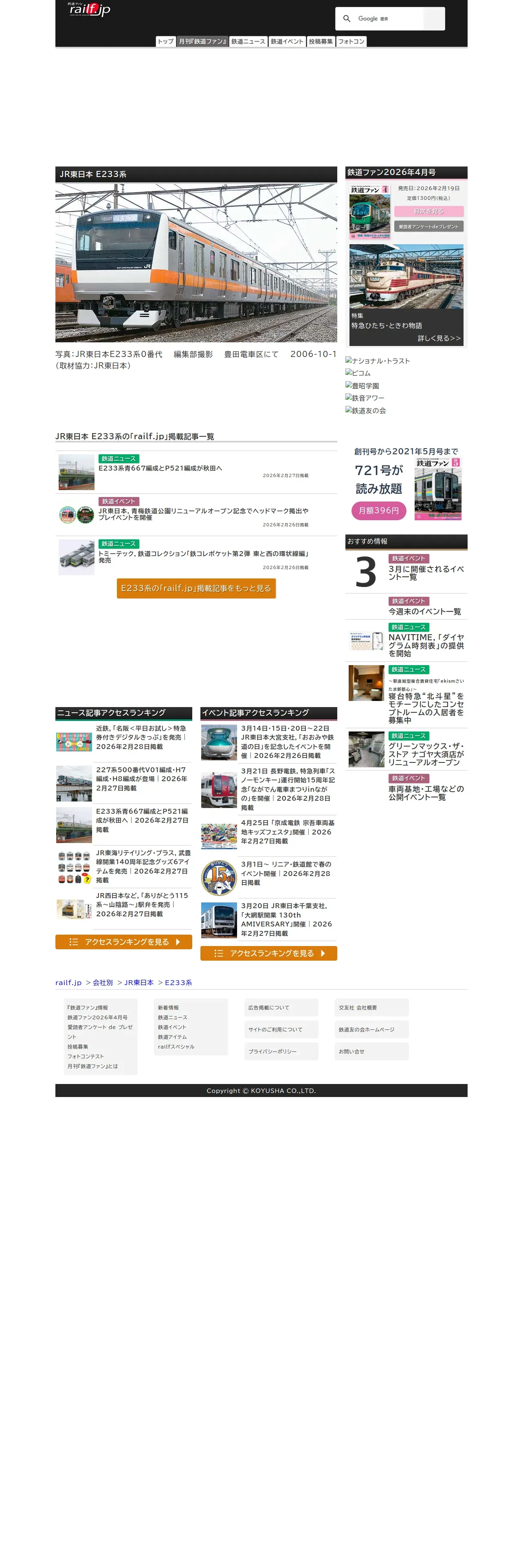Open event ranking item おおみや鉄道の日
The image size is (523, 1568).
pyautogui.click(x=288, y=742)
